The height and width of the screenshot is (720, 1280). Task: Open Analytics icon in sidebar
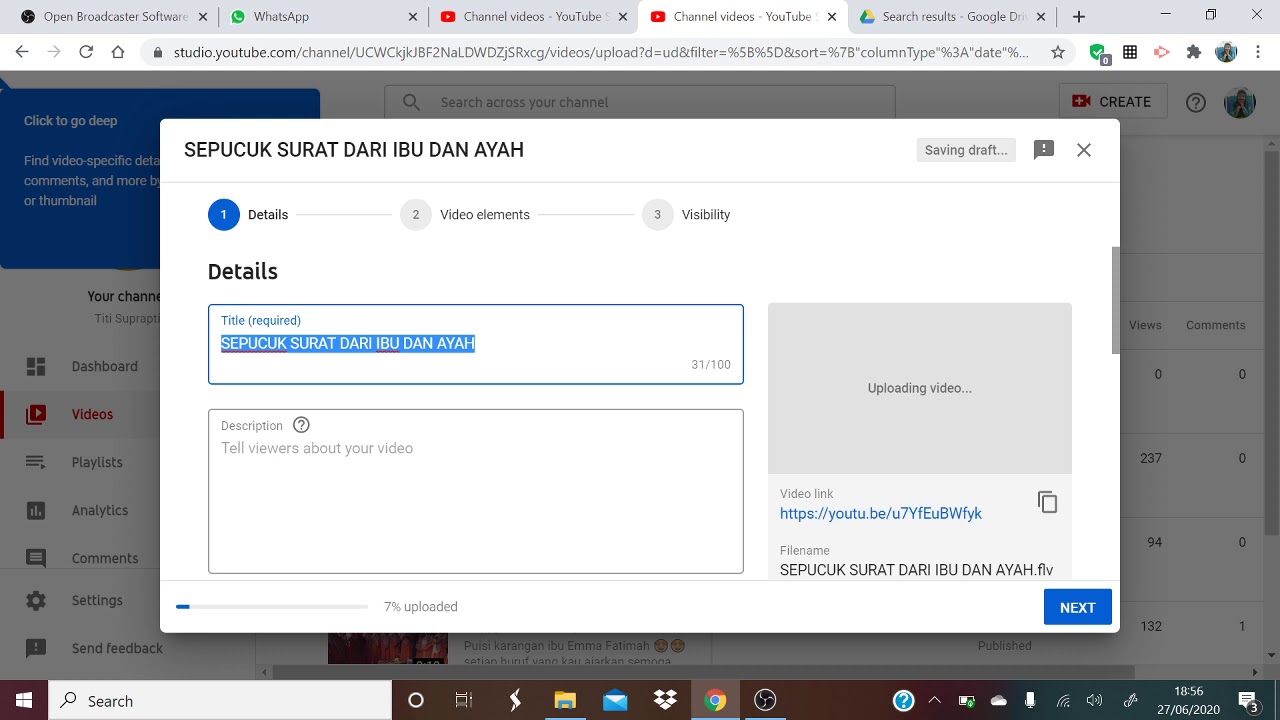(x=36, y=510)
